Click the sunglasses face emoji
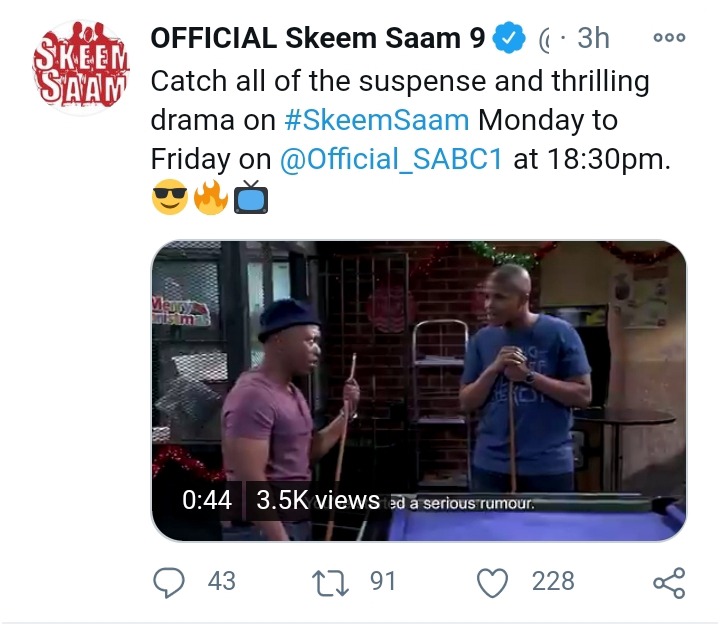This screenshot has width=720, height=631. pos(170,197)
